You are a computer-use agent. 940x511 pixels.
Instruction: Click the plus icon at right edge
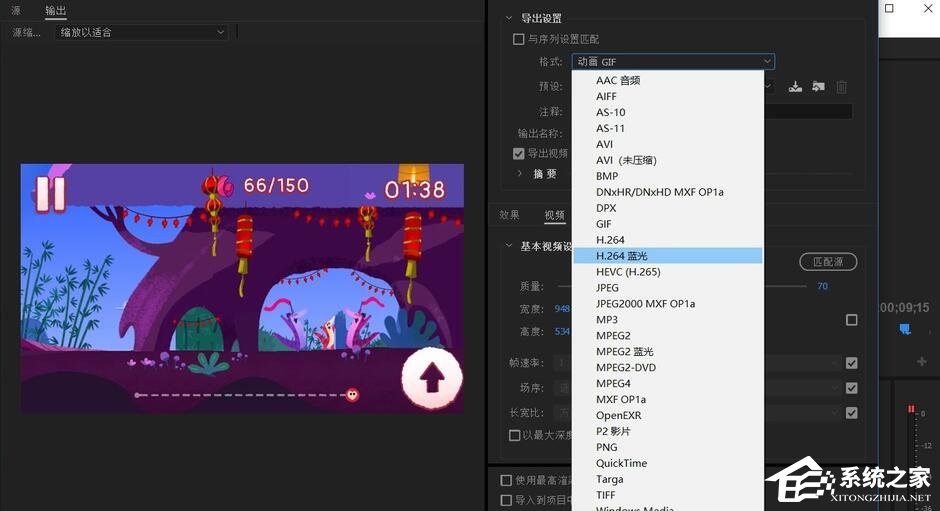click(x=921, y=361)
